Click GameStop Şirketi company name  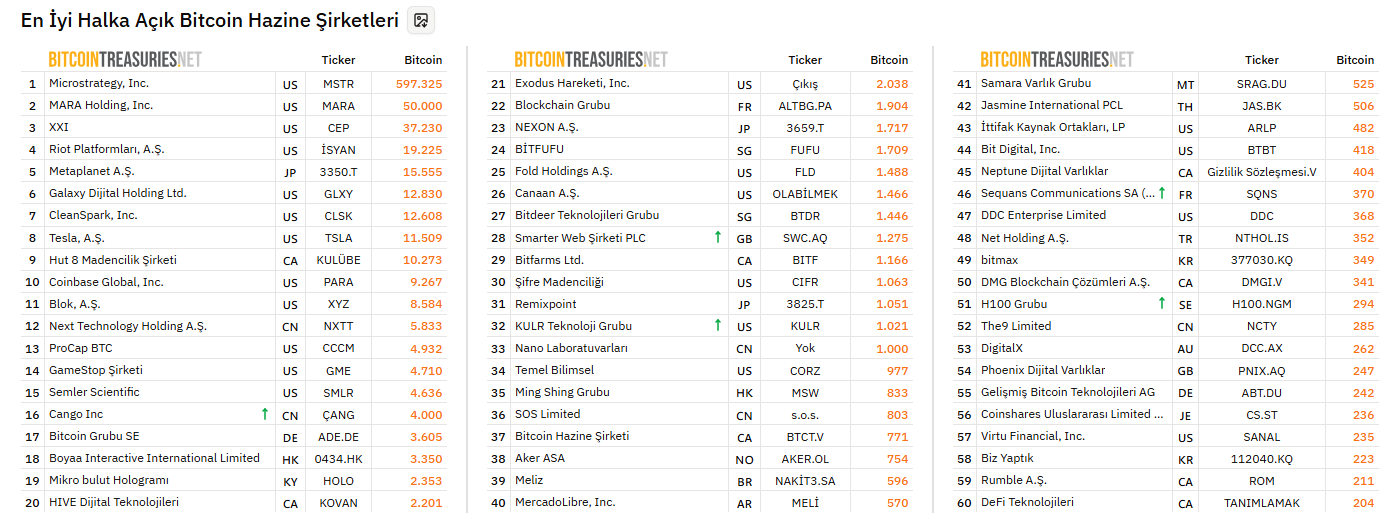(96, 370)
